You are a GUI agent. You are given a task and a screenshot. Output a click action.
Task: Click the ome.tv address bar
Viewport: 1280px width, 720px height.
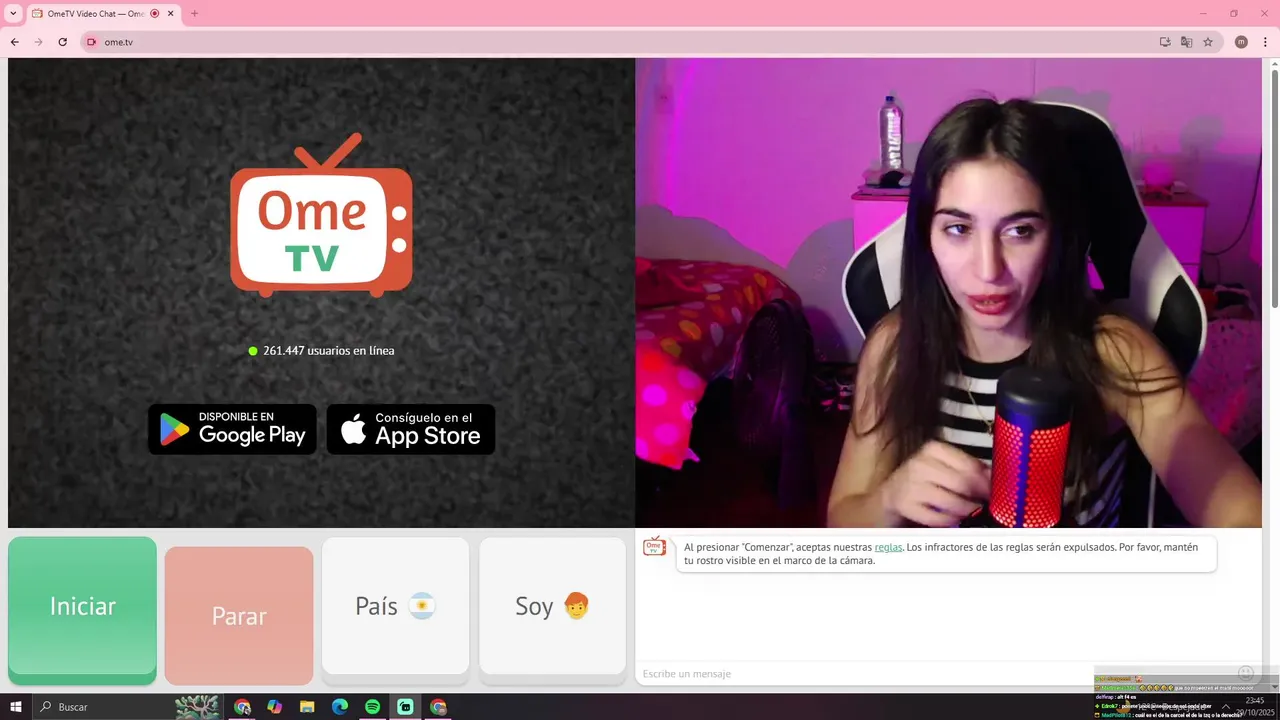pos(620,42)
